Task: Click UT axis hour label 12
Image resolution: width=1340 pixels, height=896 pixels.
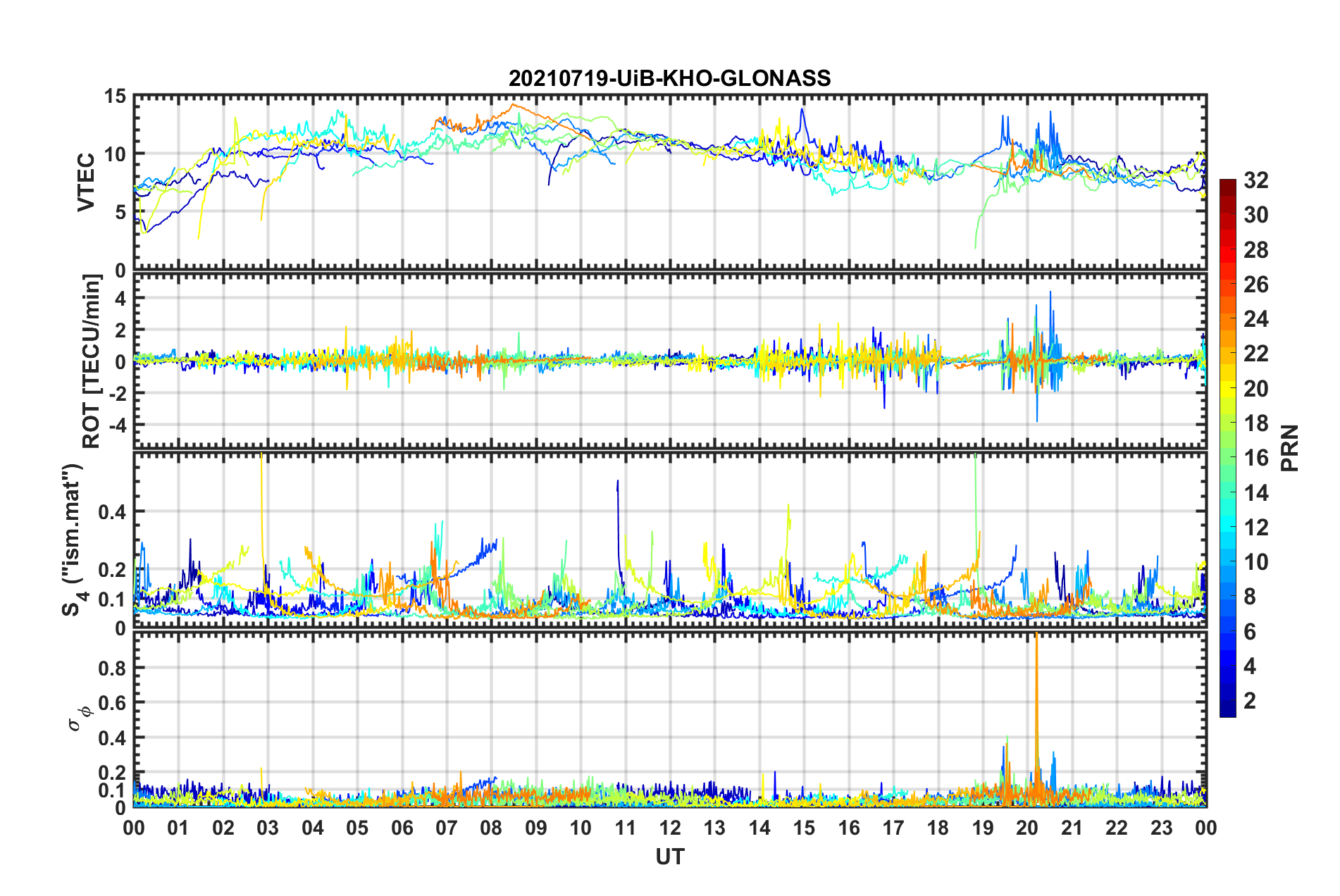Action: pyautogui.click(x=670, y=828)
